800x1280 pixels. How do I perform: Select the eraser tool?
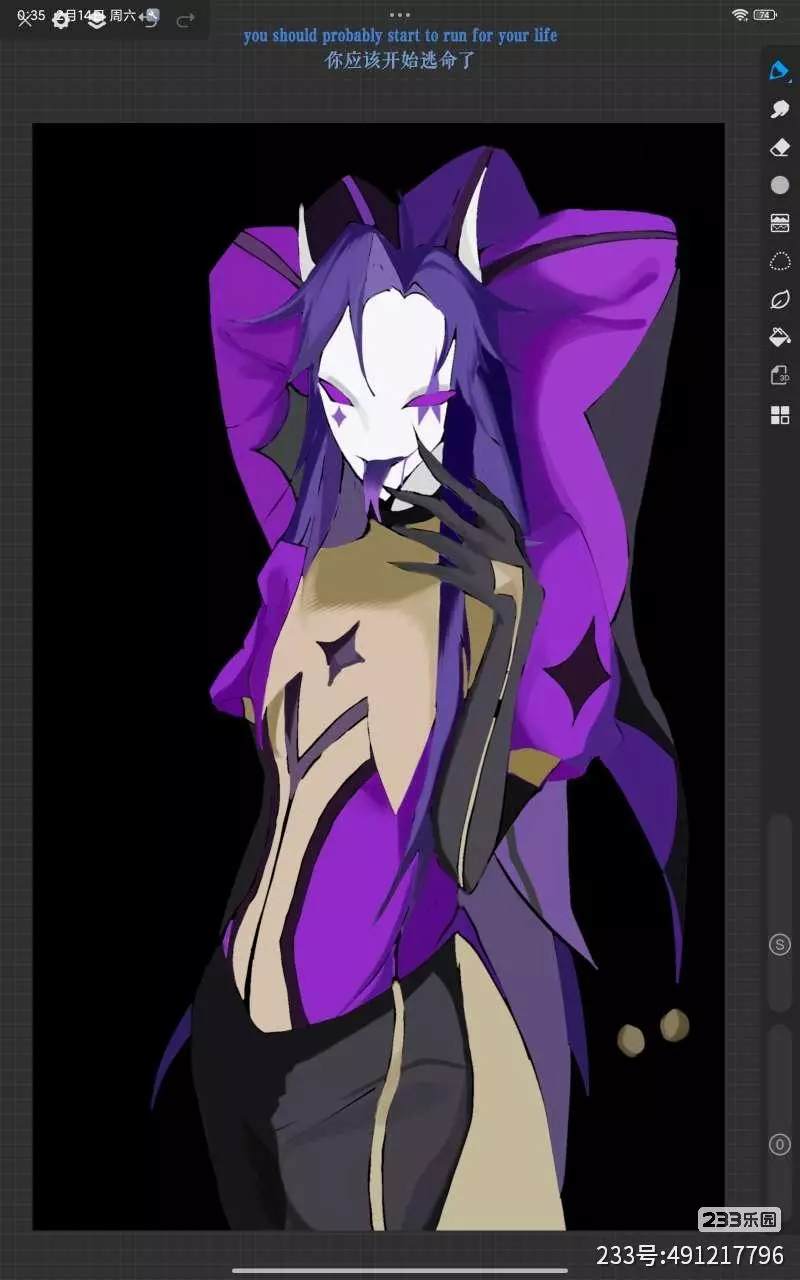[x=780, y=147]
